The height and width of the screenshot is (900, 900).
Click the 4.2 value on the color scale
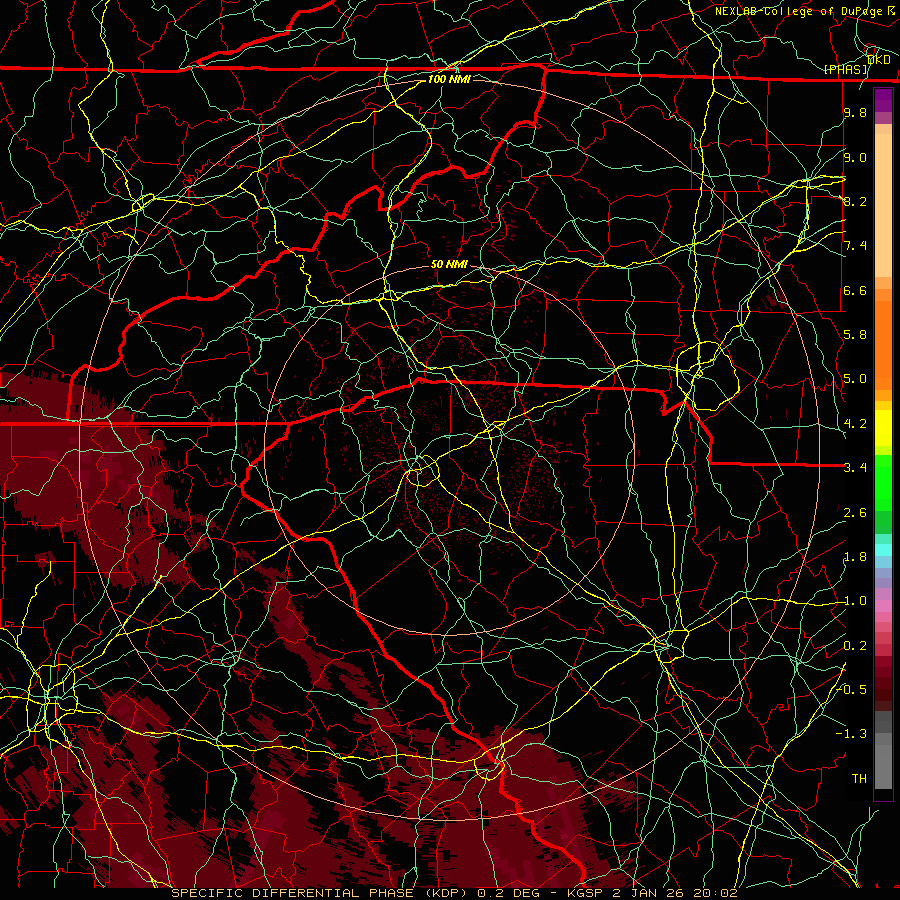click(x=855, y=423)
